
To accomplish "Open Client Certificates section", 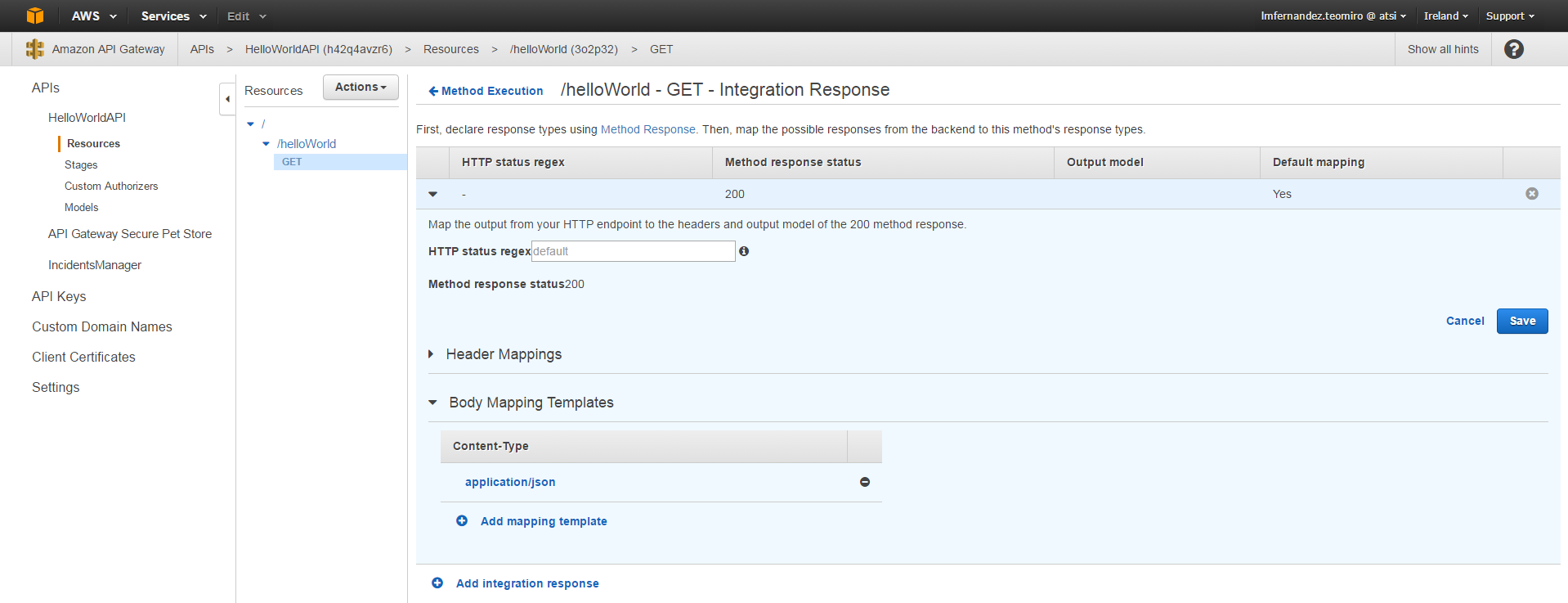I will point(83,357).
